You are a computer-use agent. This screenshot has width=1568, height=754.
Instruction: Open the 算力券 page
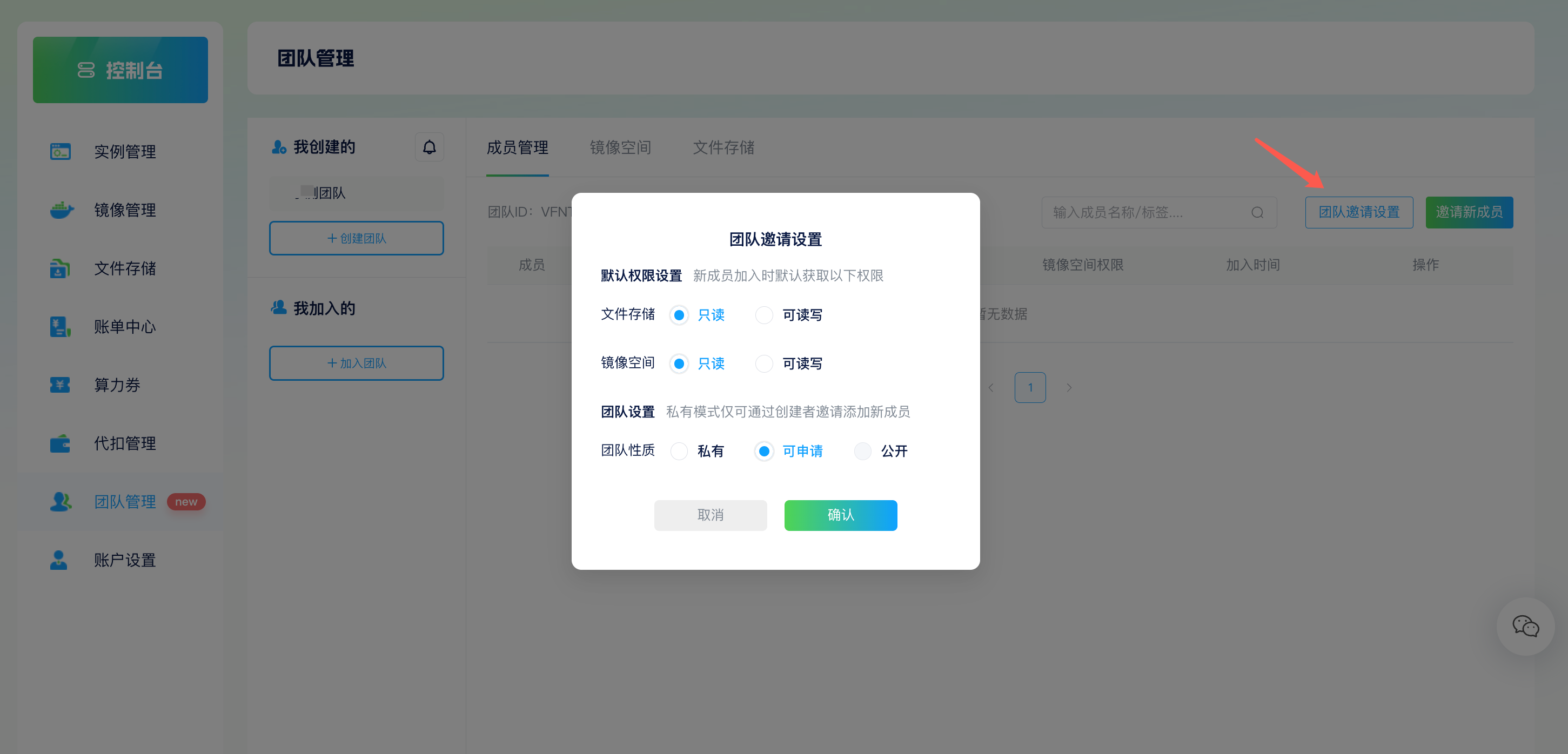[117, 385]
